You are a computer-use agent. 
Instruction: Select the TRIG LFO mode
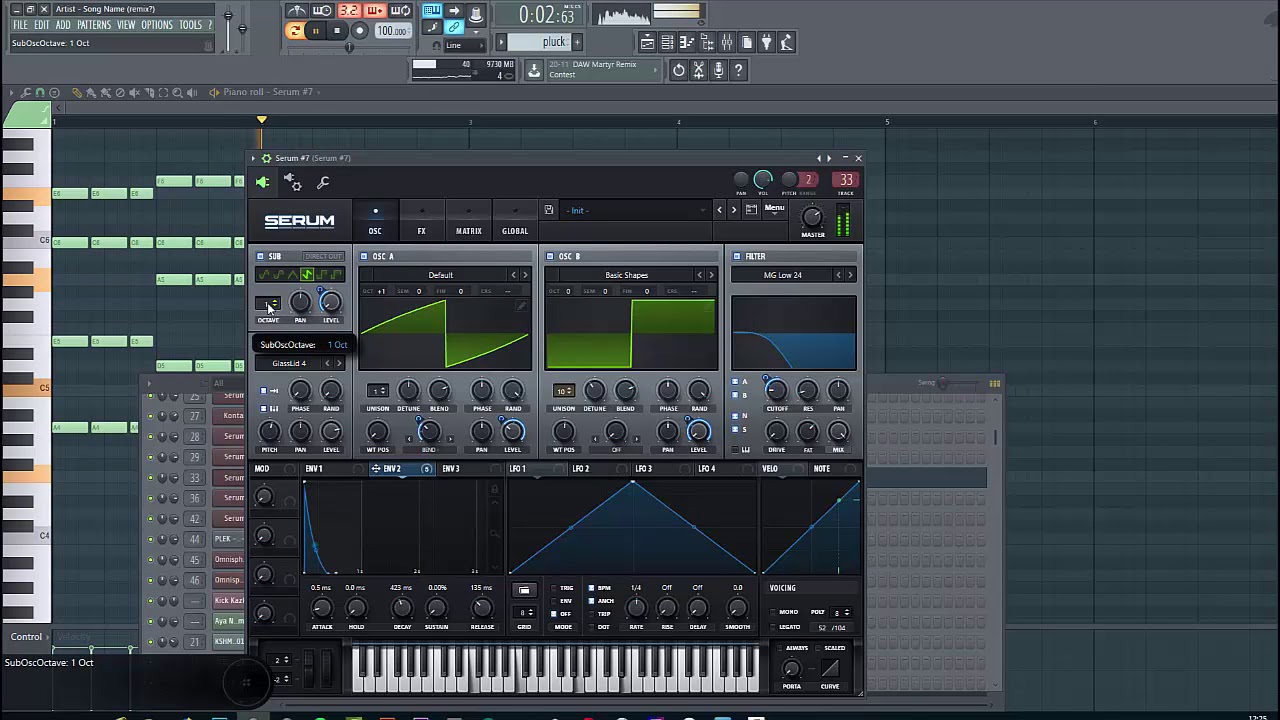click(x=554, y=588)
